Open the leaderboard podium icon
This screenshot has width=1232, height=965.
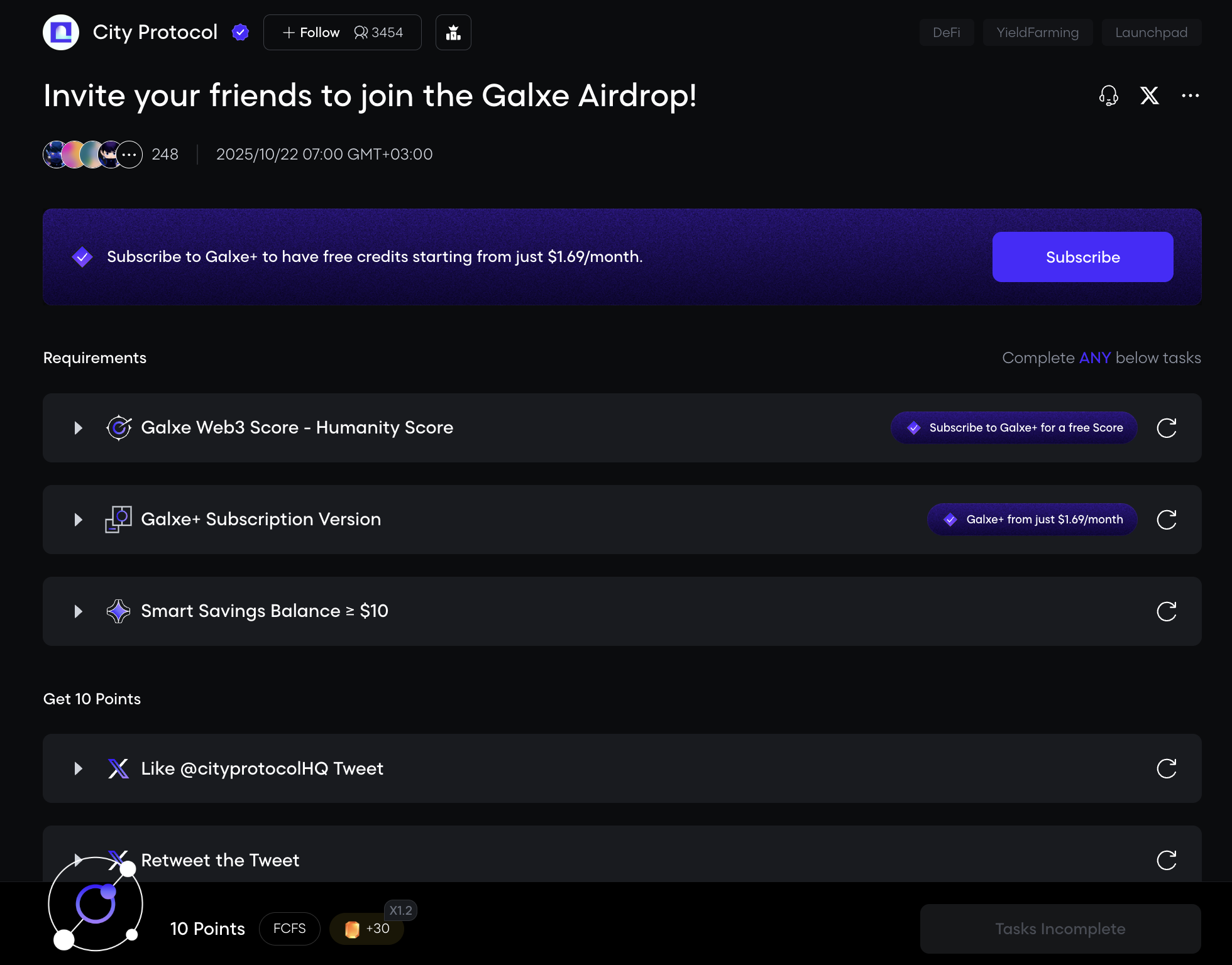click(453, 32)
